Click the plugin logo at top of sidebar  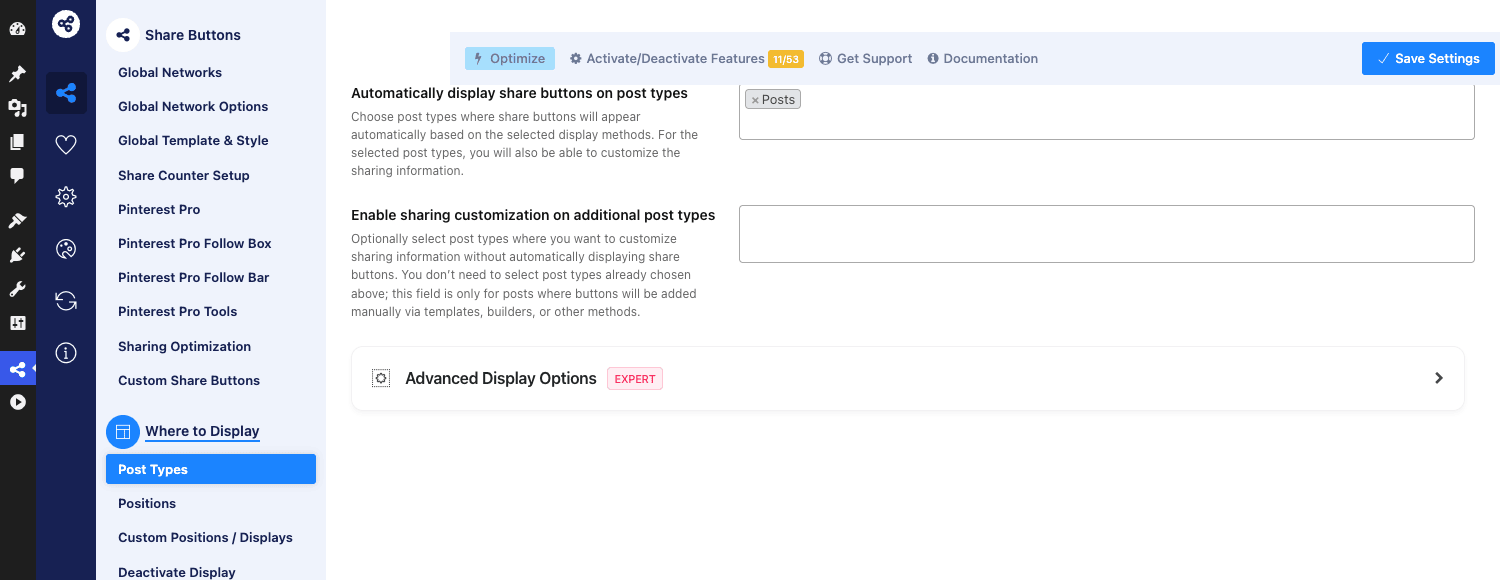[x=66, y=23]
